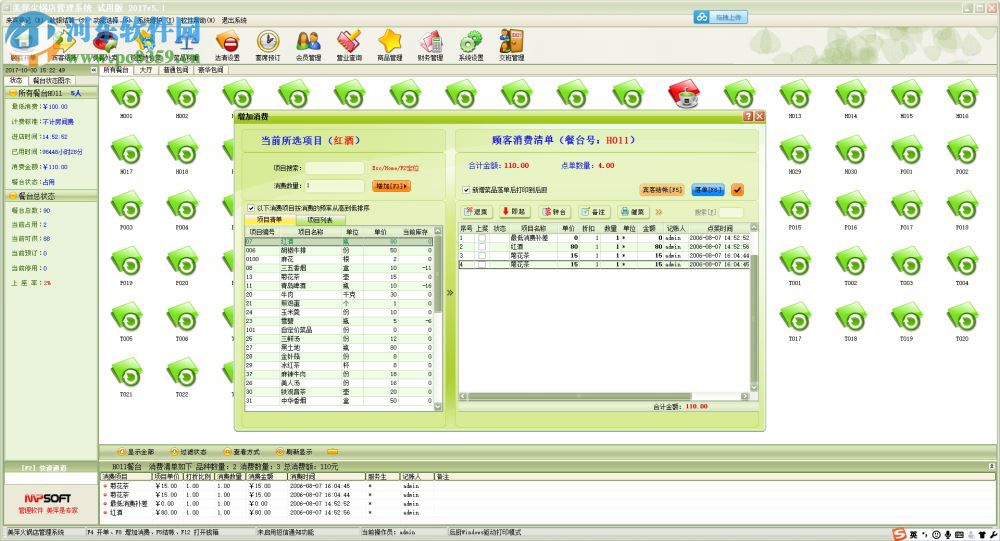The height and width of the screenshot is (541, 1000).
Task: Select the occupied red table icon H011
Action: coord(684,94)
